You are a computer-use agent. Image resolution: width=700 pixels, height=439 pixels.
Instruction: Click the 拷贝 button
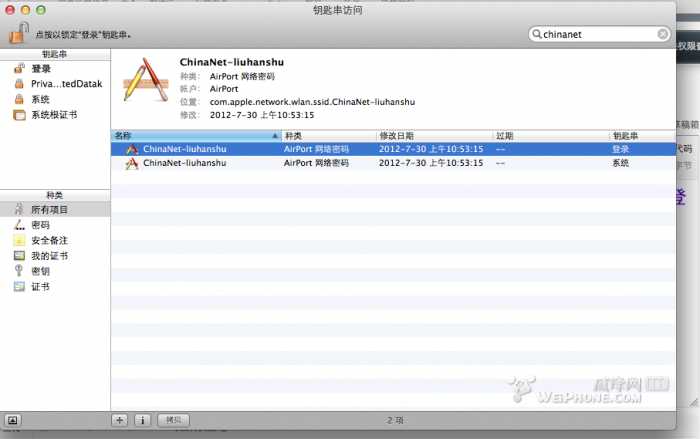(174, 420)
